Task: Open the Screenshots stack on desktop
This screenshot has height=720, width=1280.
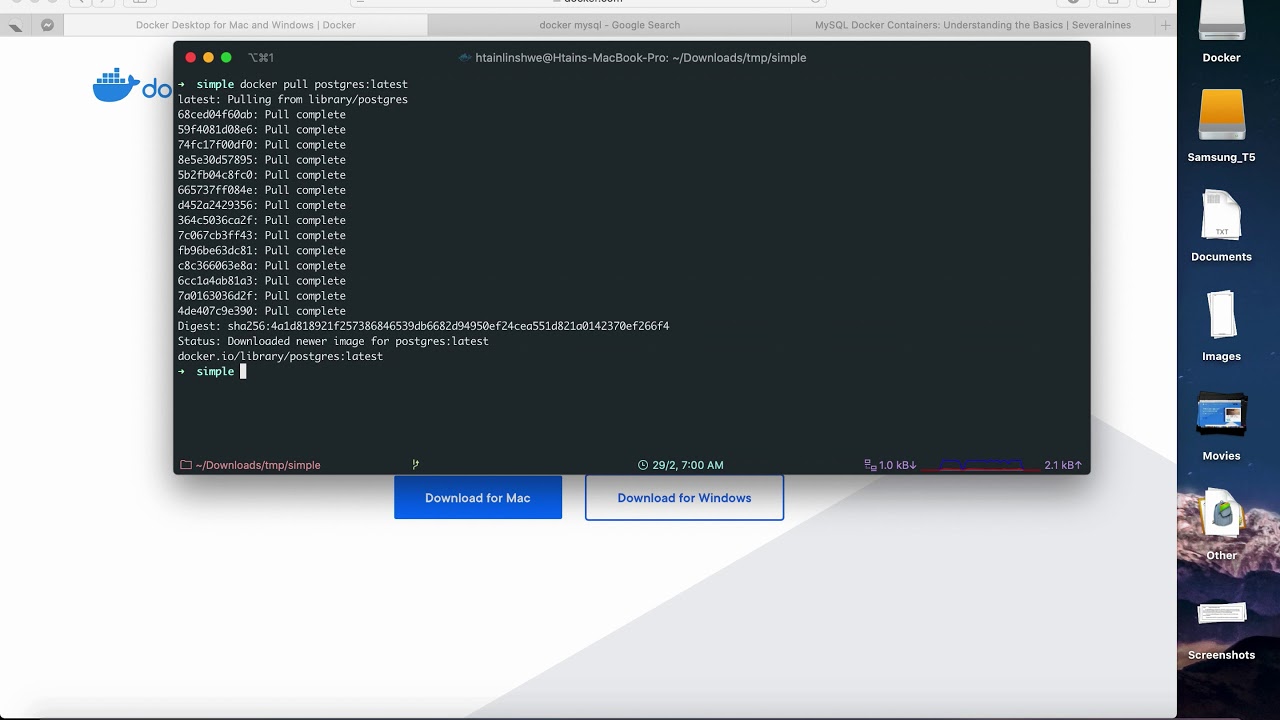Action: pyautogui.click(x=1221, y=614)
